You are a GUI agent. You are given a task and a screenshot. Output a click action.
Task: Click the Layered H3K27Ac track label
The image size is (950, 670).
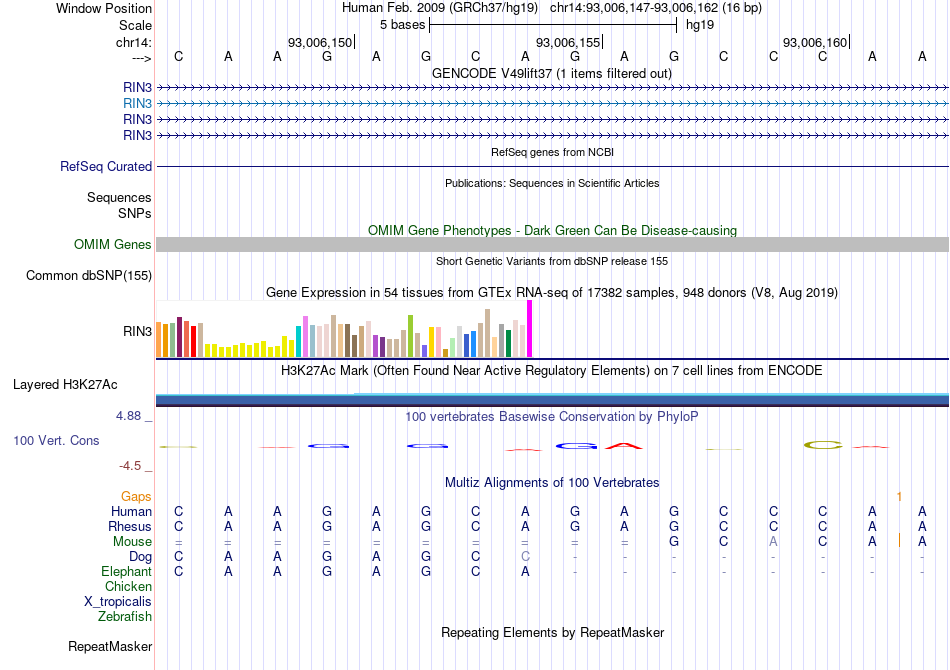pos(65,385)
